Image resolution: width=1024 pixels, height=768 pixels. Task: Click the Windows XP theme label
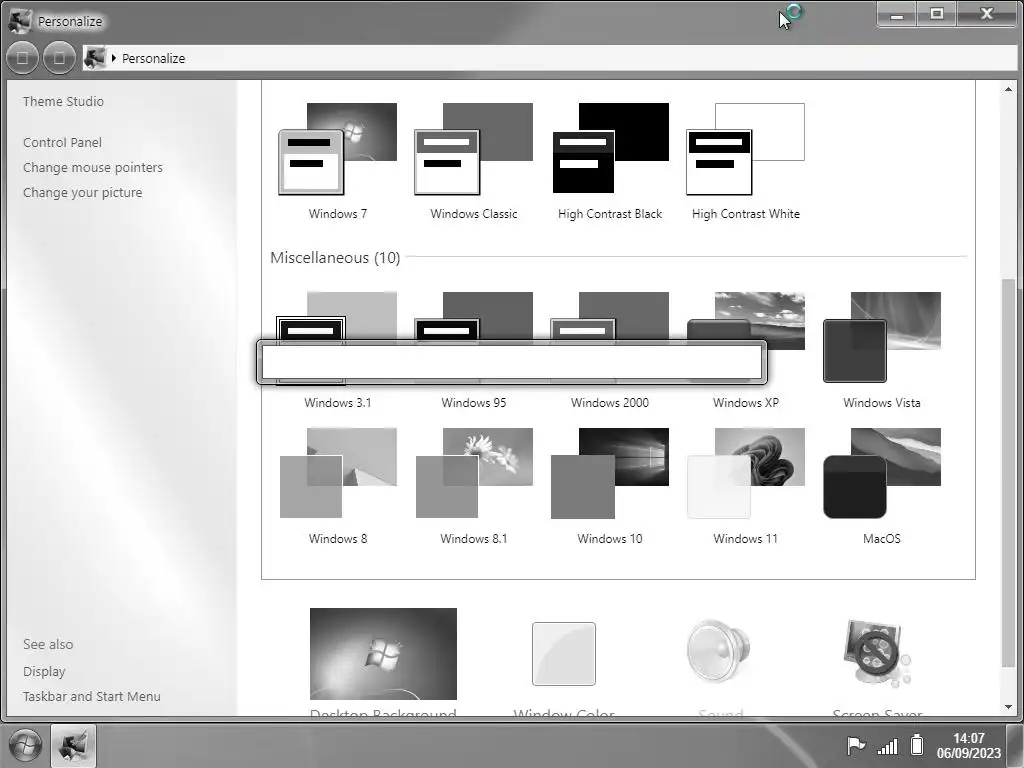[746, 403]
